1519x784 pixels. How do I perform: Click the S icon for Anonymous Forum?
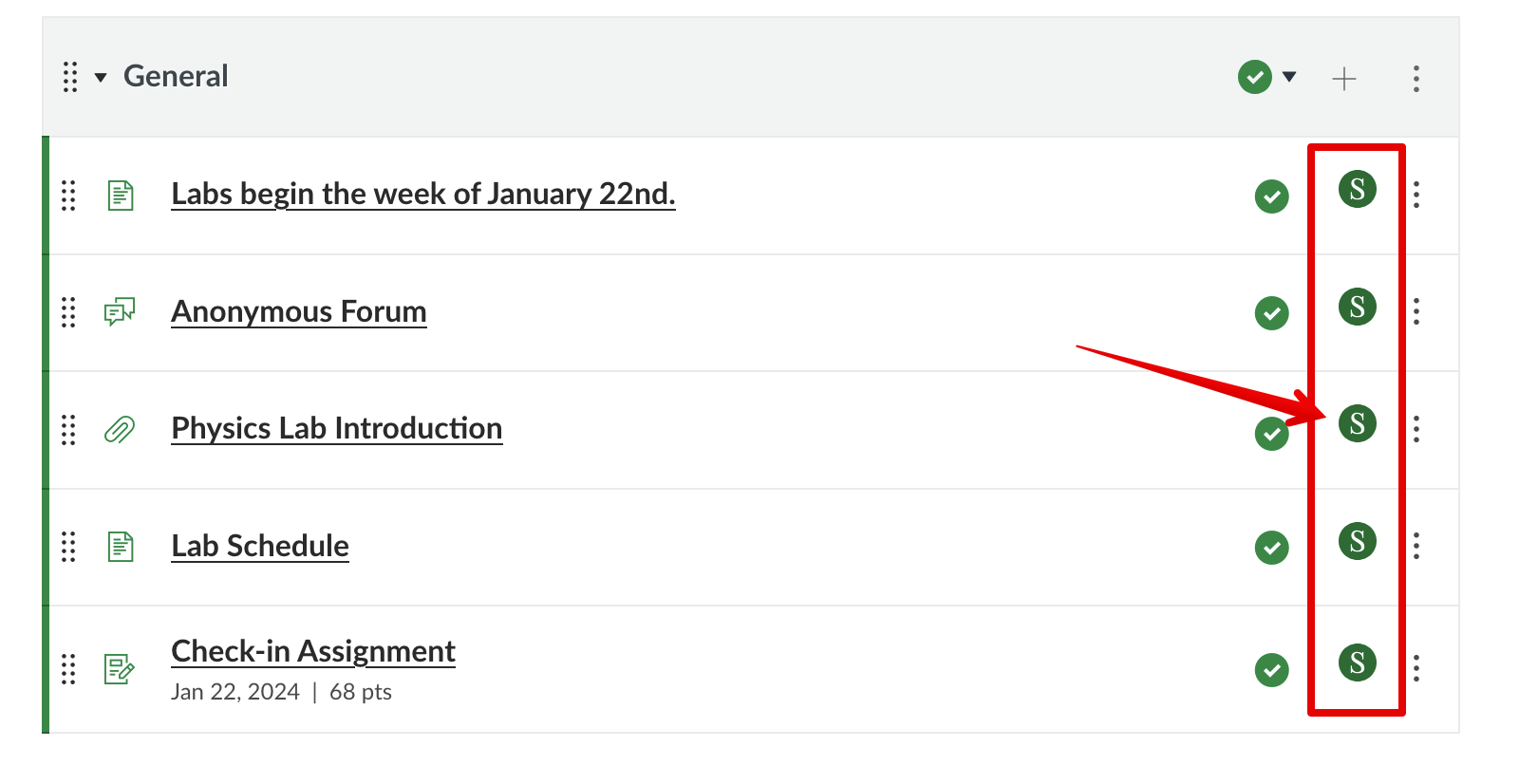pyautogui.click(x=1357, y=307)
